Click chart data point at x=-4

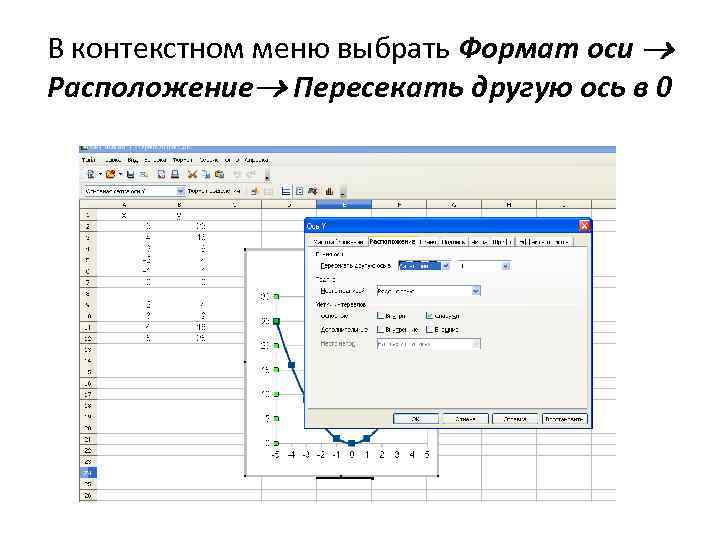pos(291,365)
